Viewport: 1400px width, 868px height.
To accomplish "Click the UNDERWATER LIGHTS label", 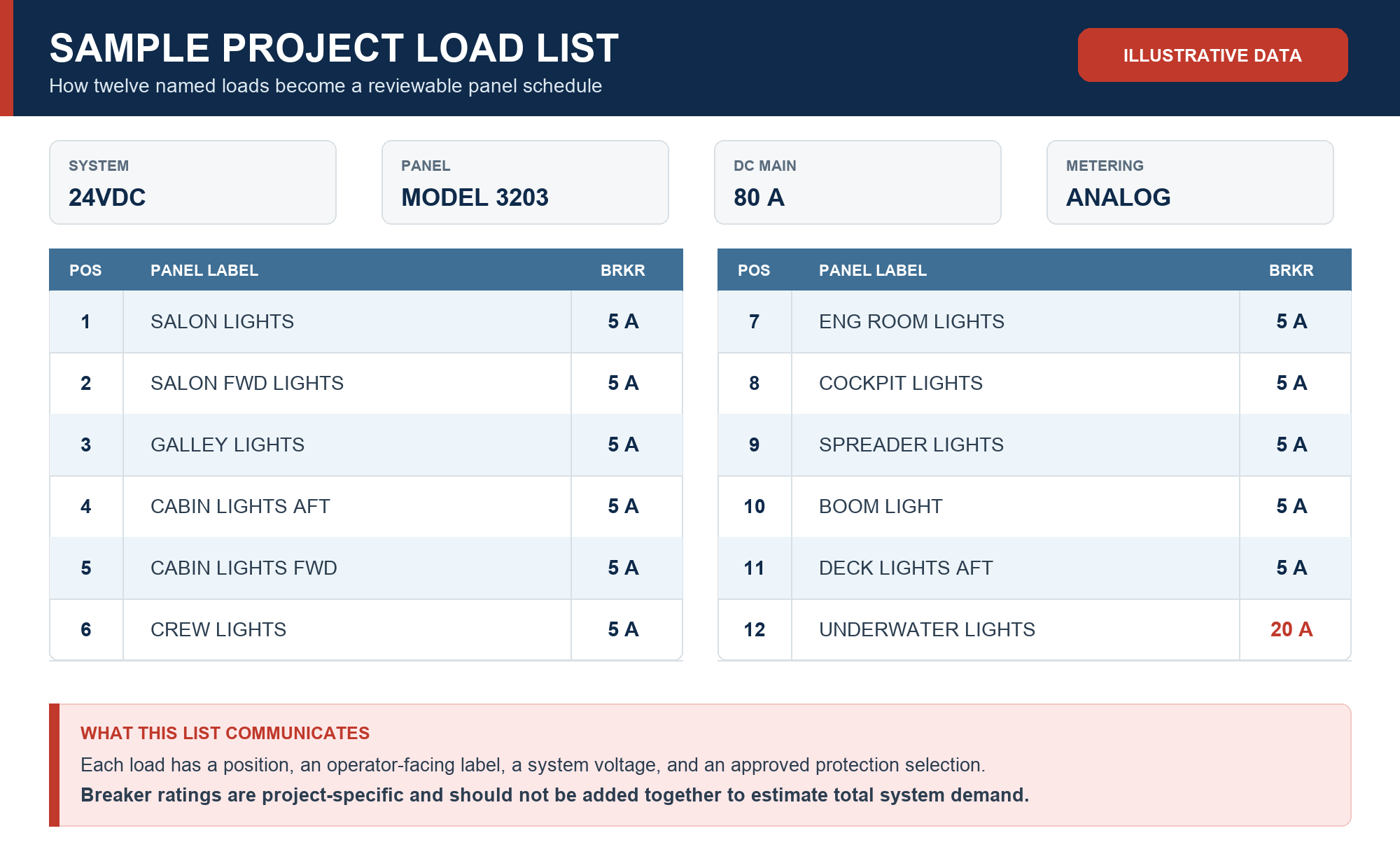I will point(927,629).
